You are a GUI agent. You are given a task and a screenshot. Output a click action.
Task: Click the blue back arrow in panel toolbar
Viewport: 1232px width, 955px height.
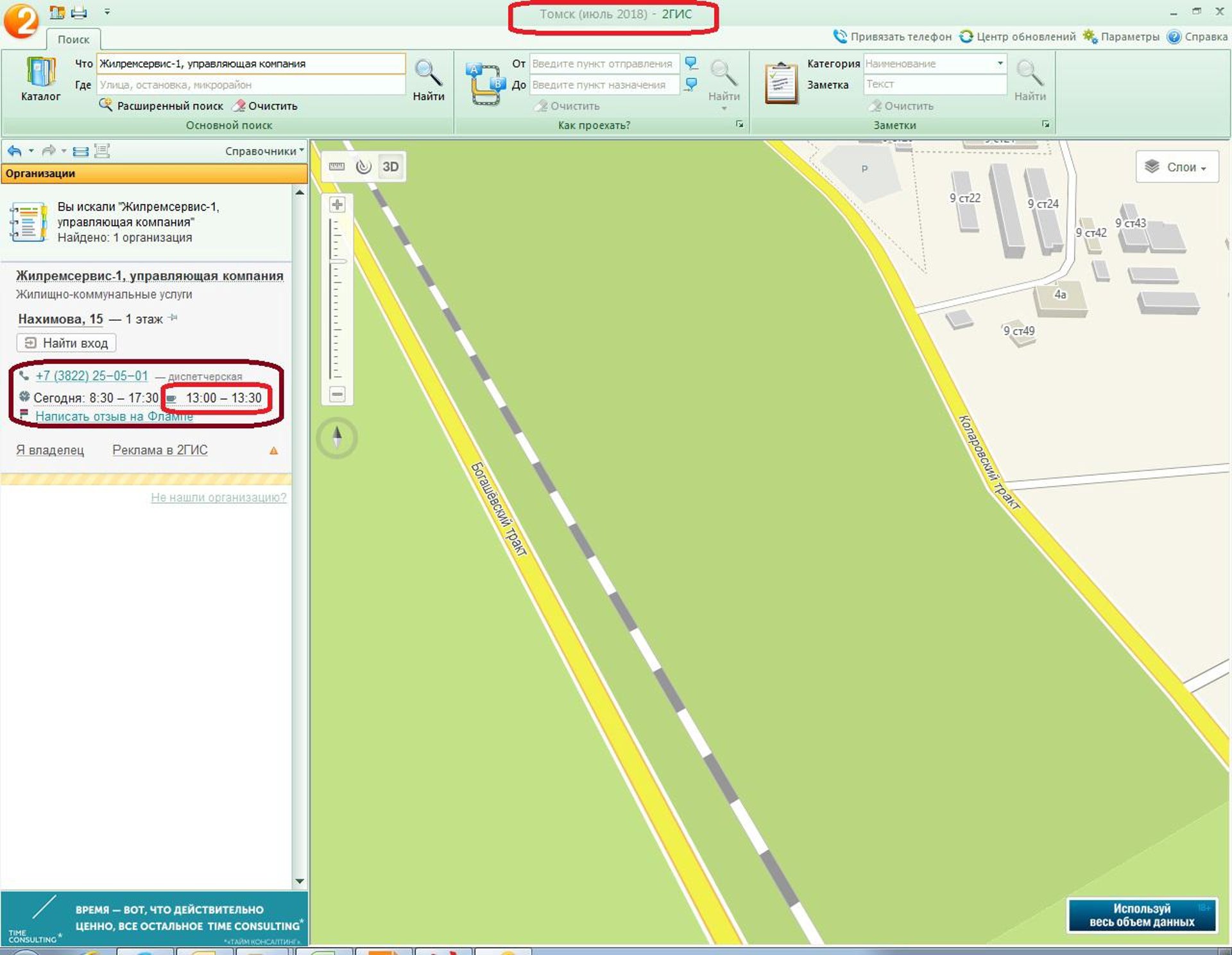click(15, 151)
